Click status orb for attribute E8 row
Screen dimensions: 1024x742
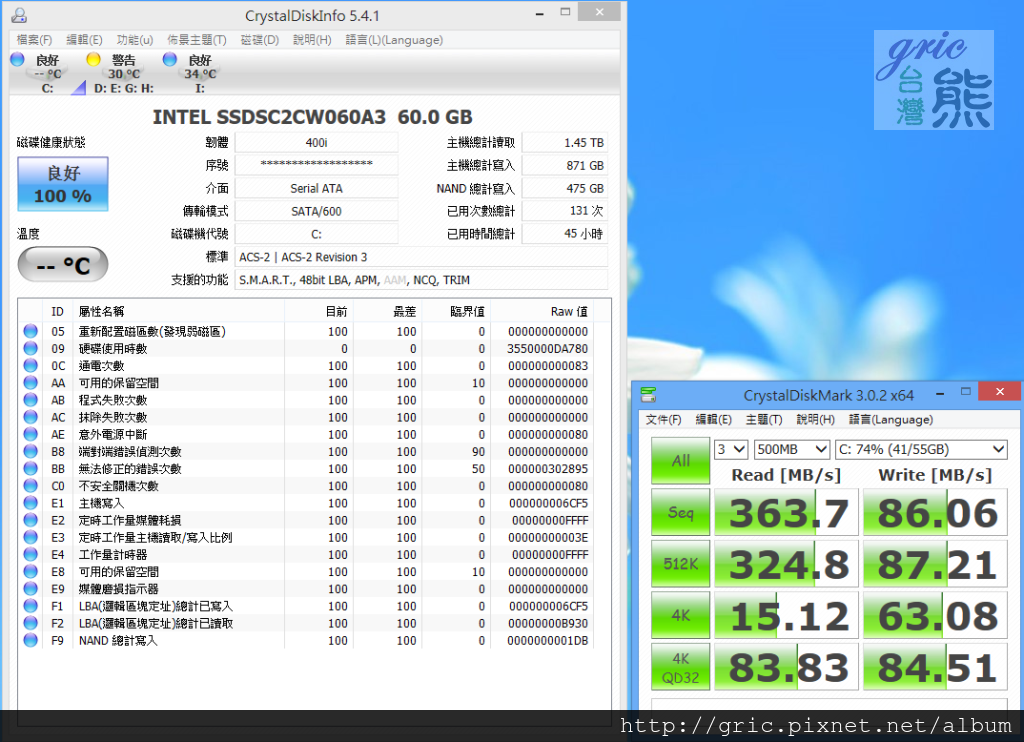31,572
